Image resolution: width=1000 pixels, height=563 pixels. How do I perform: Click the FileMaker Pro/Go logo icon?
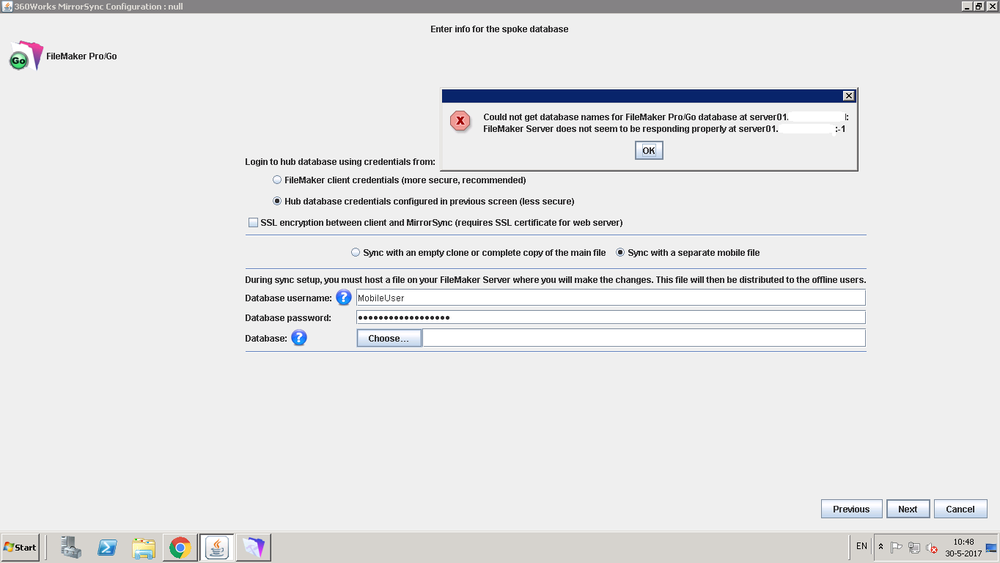point(26,57)
